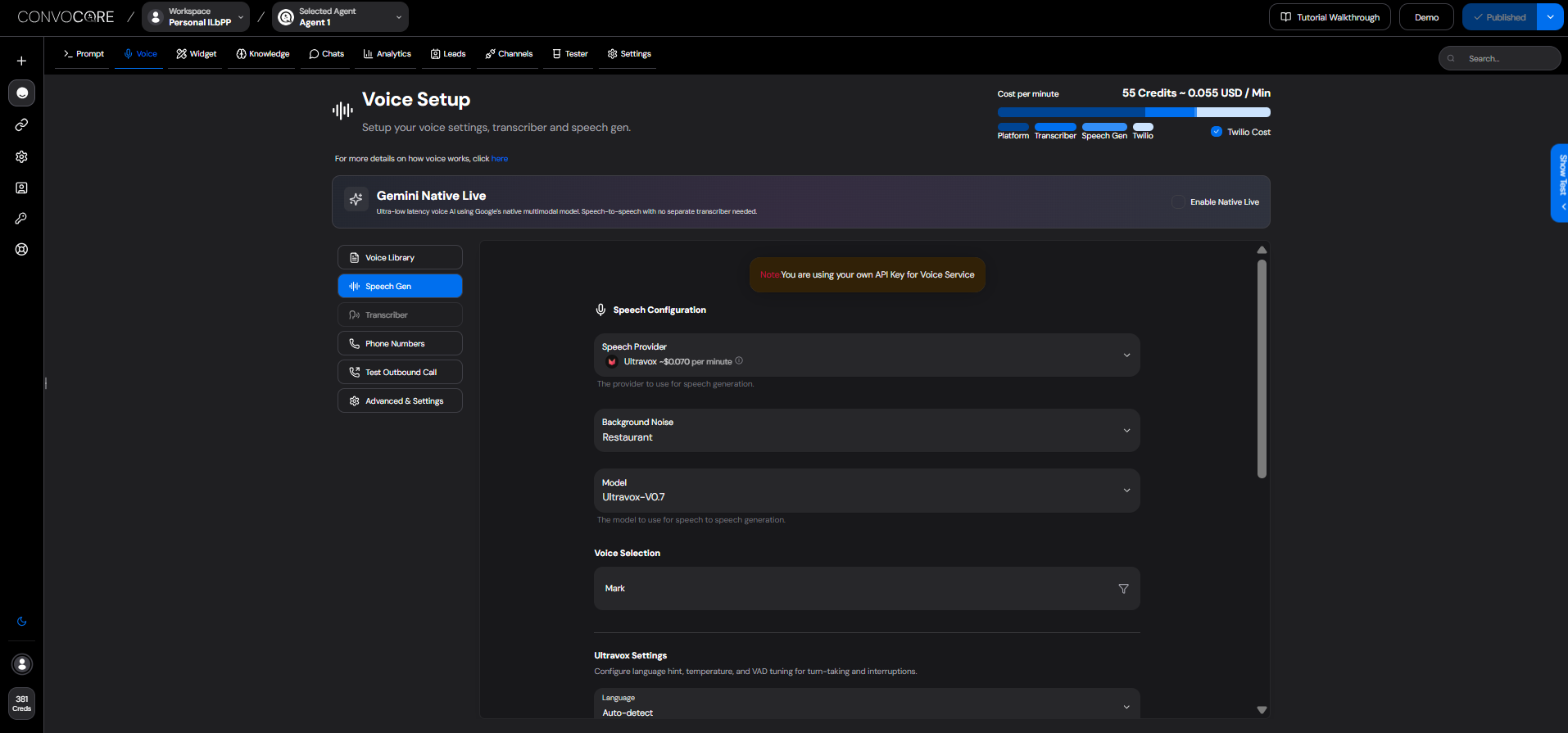Toggle Enable Native Live switch
This screenshot has height=733, width=1568.
tap(1178, 201)
